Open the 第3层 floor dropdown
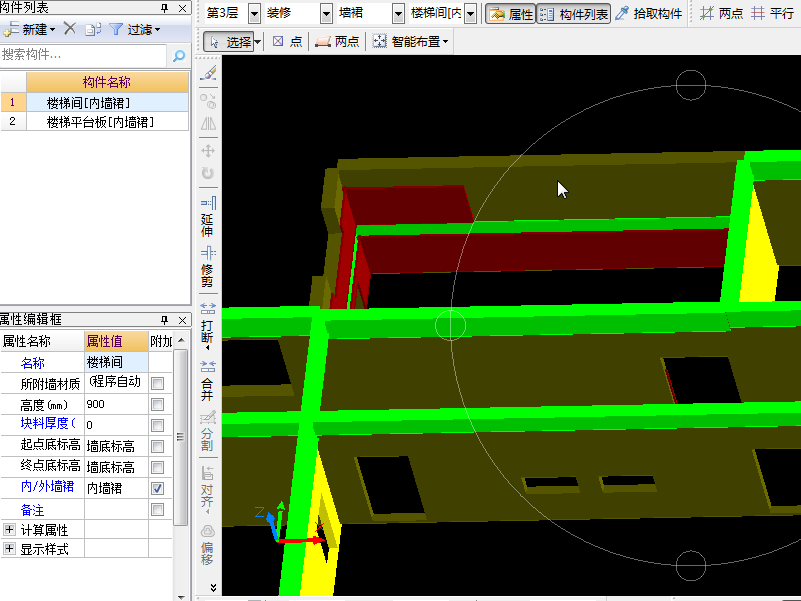This screenshot has height=601, width=801. point(254,14)
